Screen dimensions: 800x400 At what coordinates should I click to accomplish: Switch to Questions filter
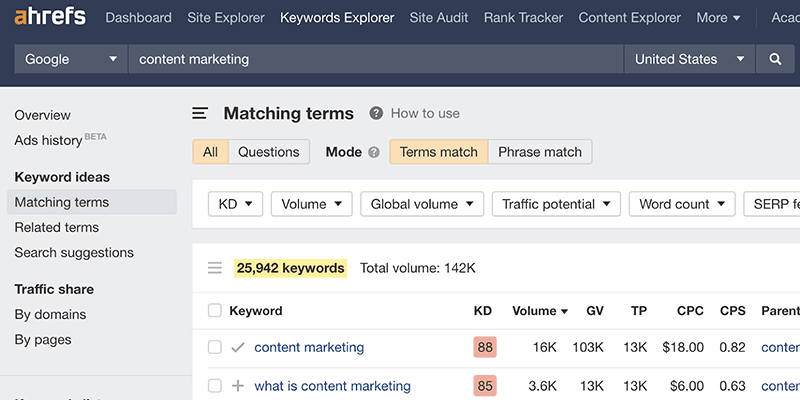[269, 152]
